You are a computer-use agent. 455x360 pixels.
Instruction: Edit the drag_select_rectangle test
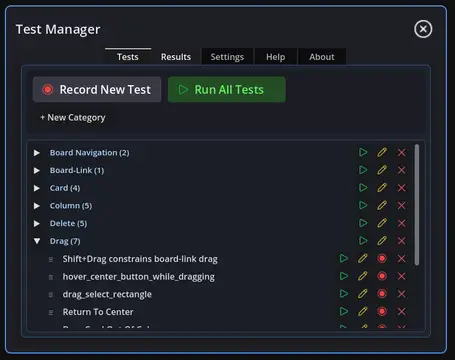(x=363, y=294)
